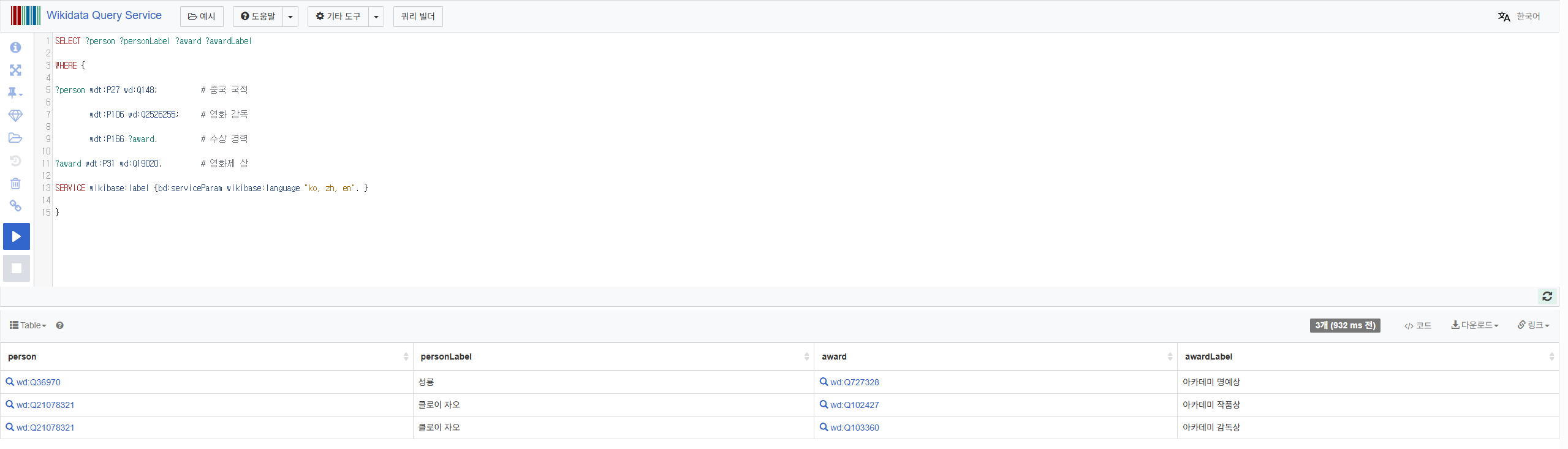This screenshot has height=449, width=1568.
Task: Run the SPARQL query with play button
Action: (x=17, y=236)
